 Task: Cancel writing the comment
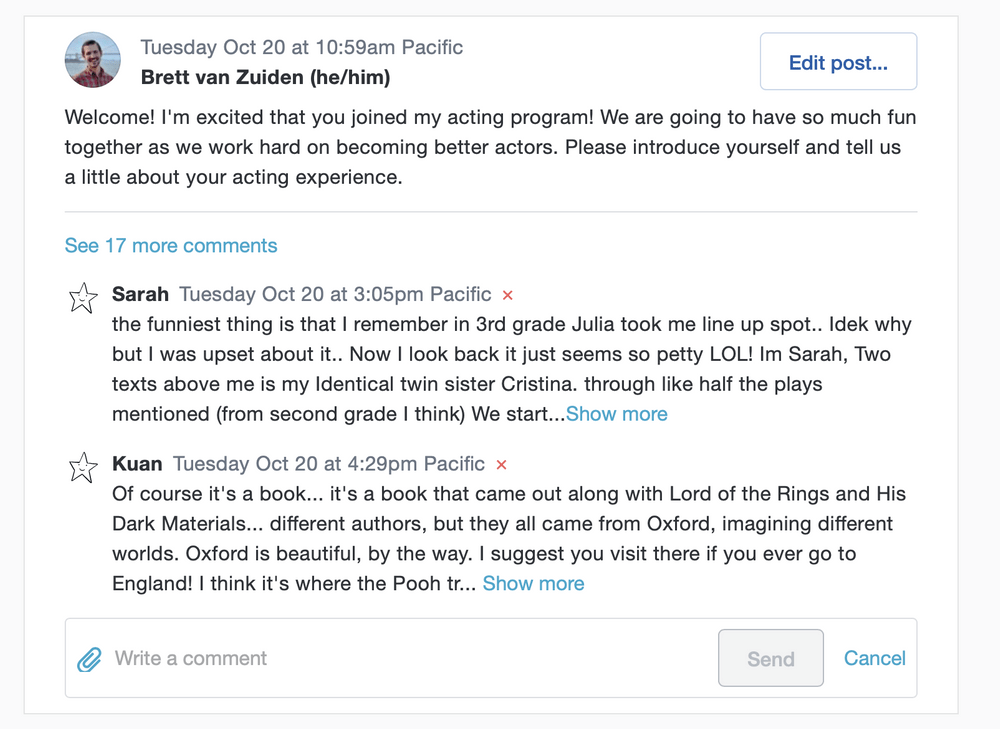click(x=875, y=658)
